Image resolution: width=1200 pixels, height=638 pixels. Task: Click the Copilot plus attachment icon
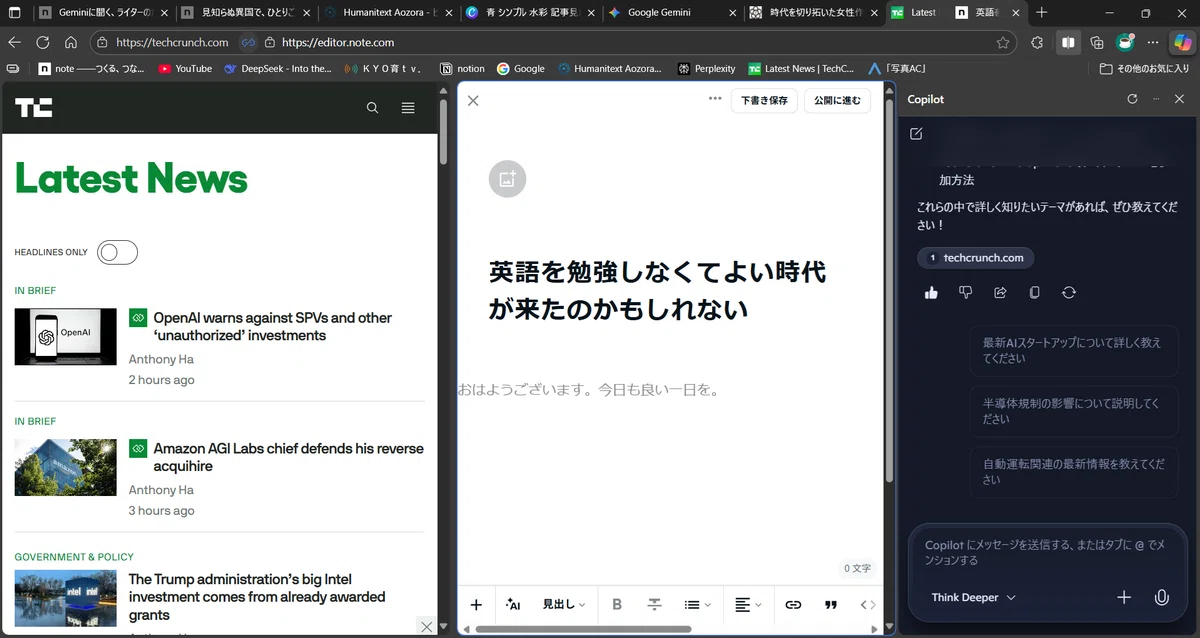(1124, 597)
